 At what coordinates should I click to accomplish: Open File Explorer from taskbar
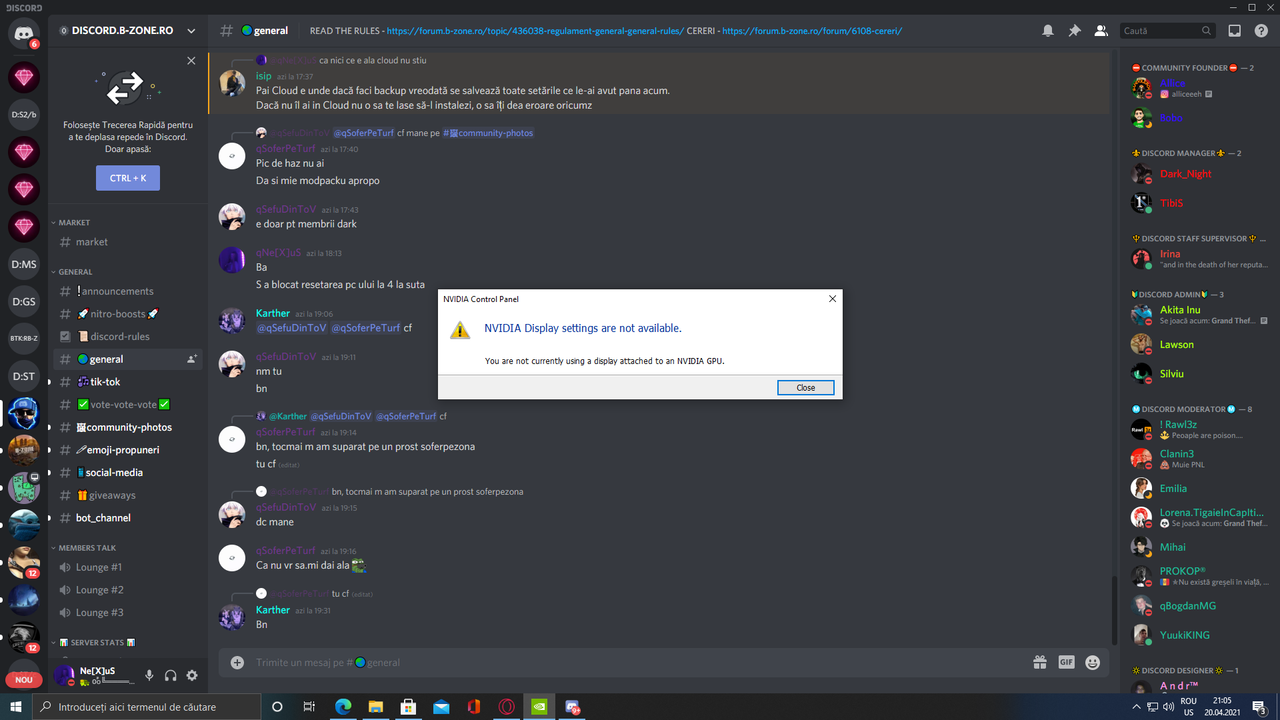tap(375, 707)
